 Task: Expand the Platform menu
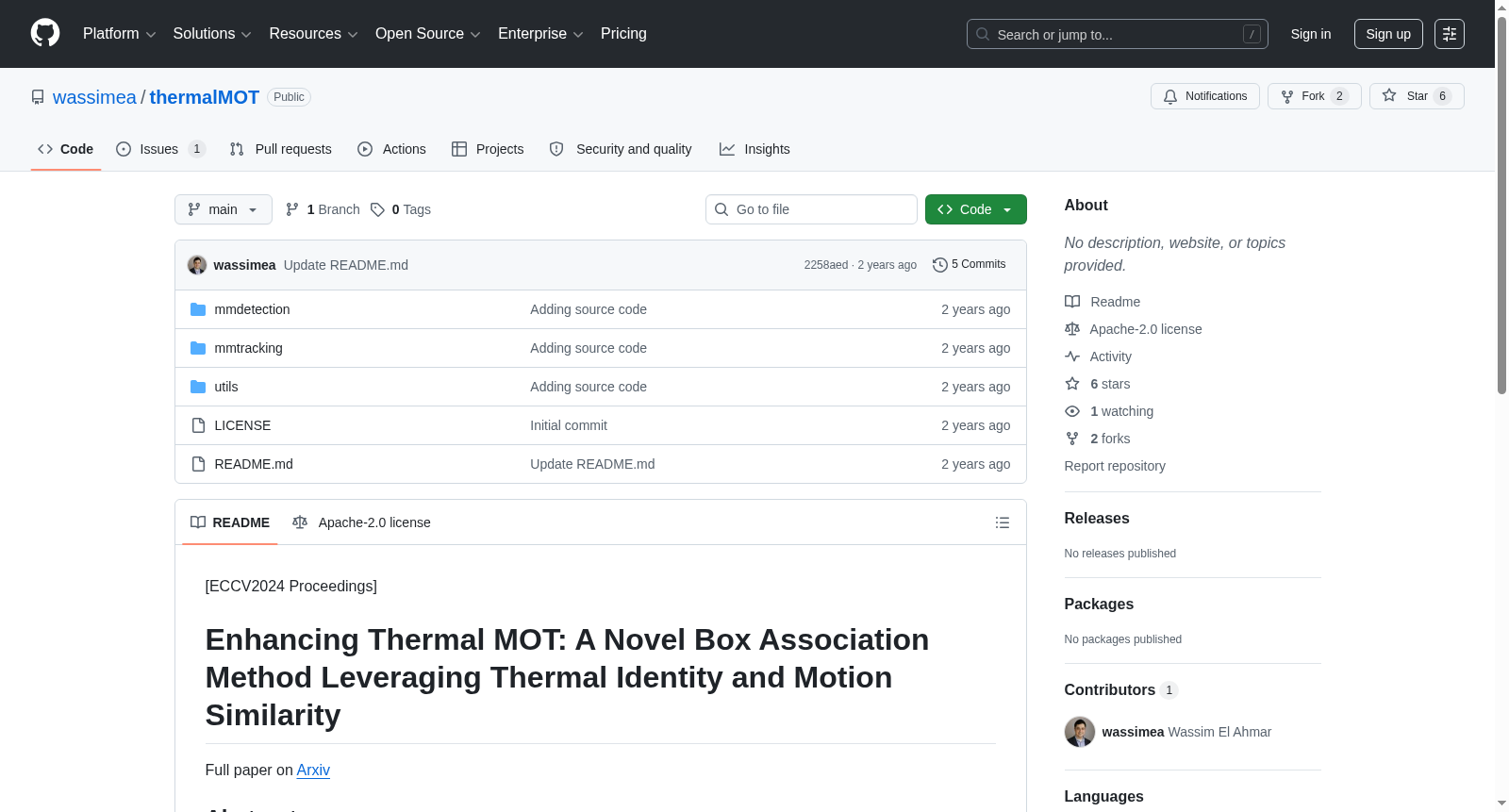pyautogui.click(x=120, y=34)
